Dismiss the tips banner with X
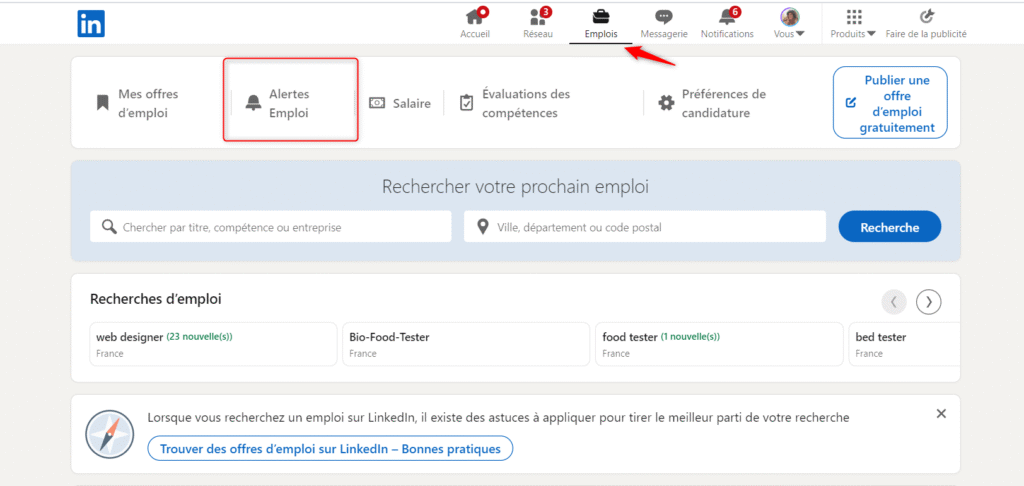 point(941,413)
